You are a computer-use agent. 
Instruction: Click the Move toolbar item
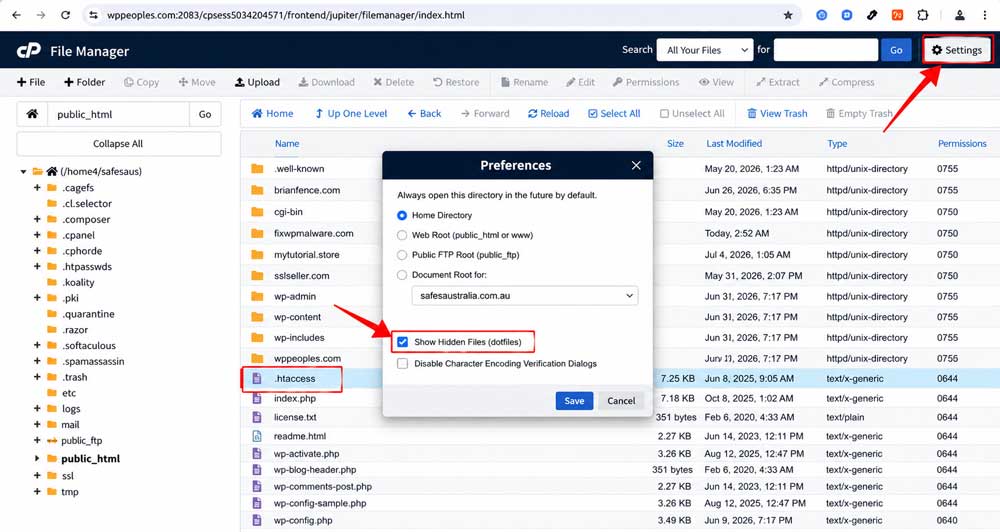(x=197, y=82)
